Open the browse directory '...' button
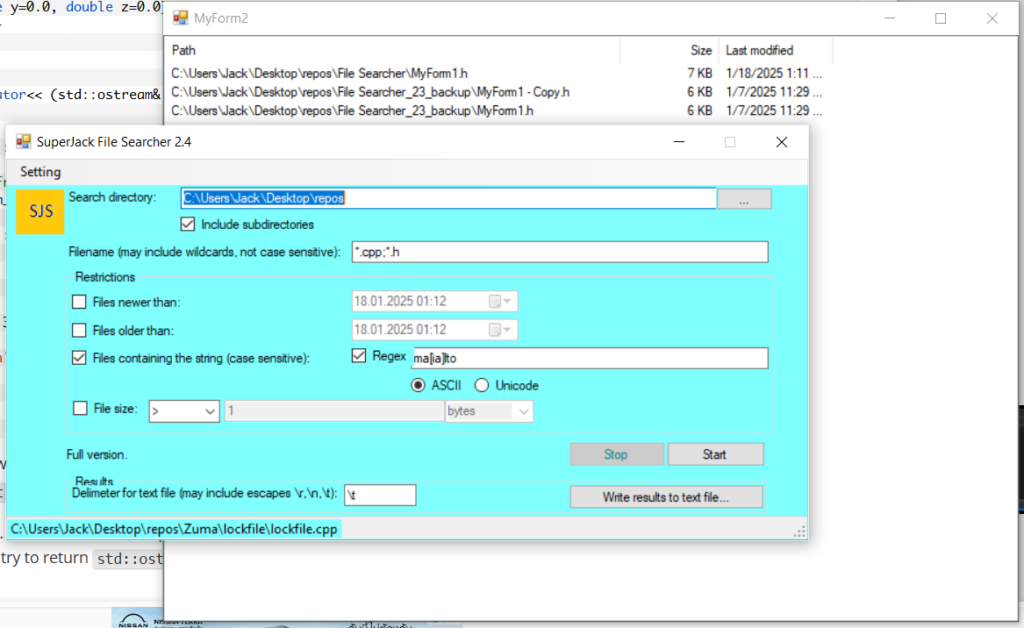The height and width of the screenshot is (628, 1024). 744,199
